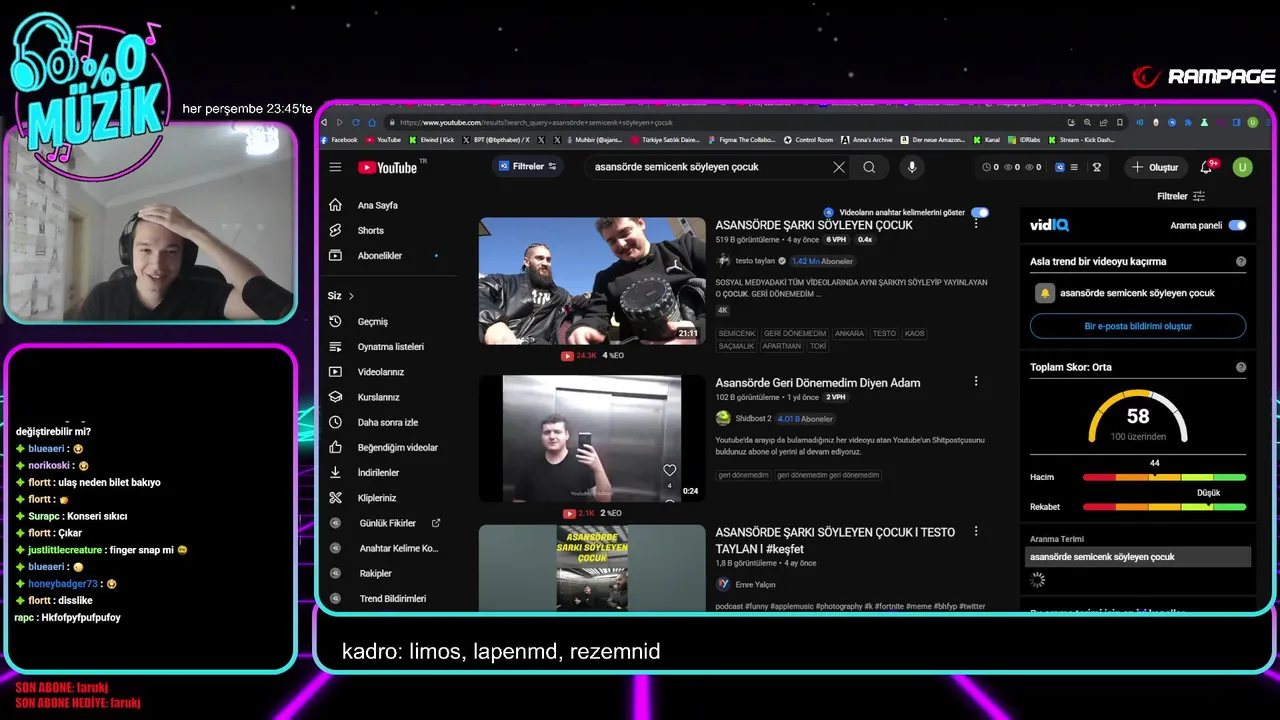Click the magnifier search button
The width and height of the screenshot is (1280, 720).
click(869, 167)
